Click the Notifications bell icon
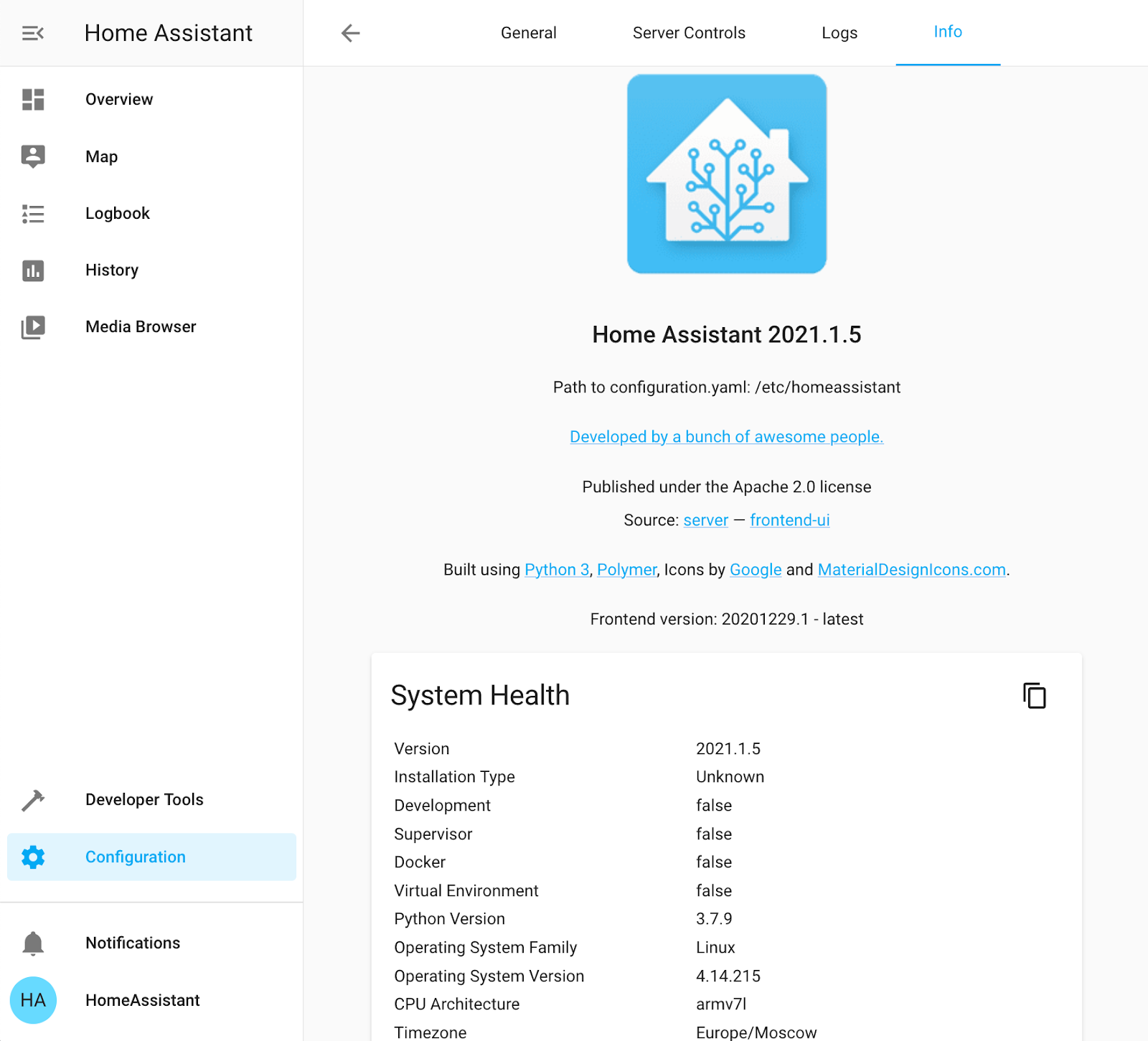1148x1041 pixels. click(33, 943)
